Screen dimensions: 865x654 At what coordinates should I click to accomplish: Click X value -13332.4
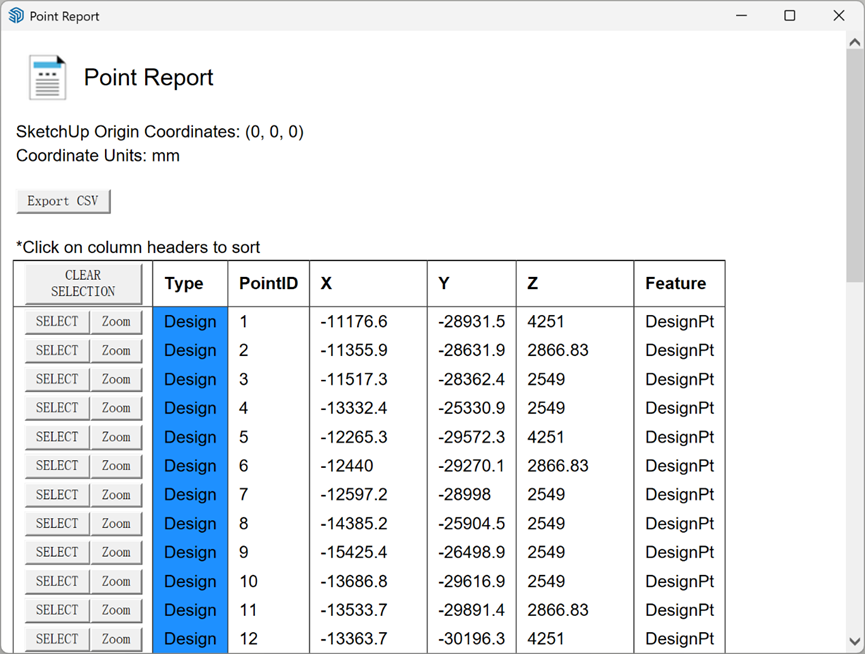354,408
